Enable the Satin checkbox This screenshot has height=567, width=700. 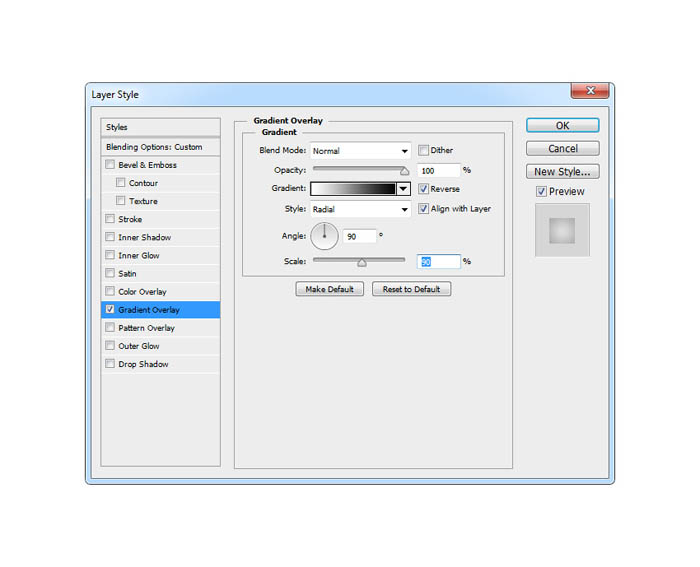110,273
